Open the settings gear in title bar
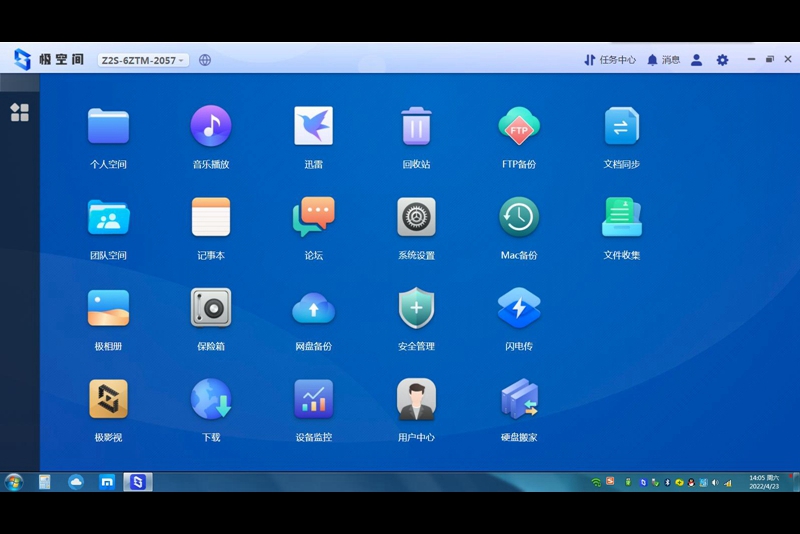This screenshot has height=534, width=800. coord(722,60)
